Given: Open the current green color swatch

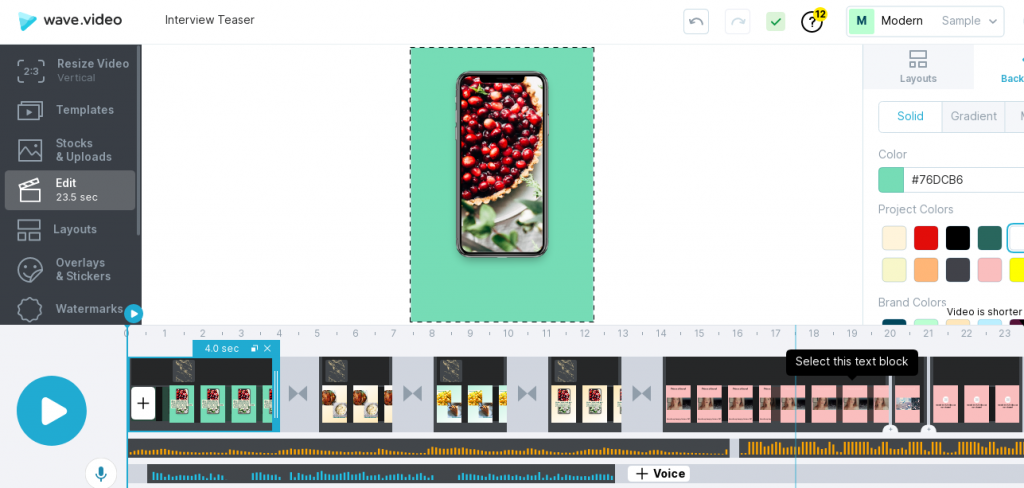Looking at the screenshot, I should click(x=891, y=180).
